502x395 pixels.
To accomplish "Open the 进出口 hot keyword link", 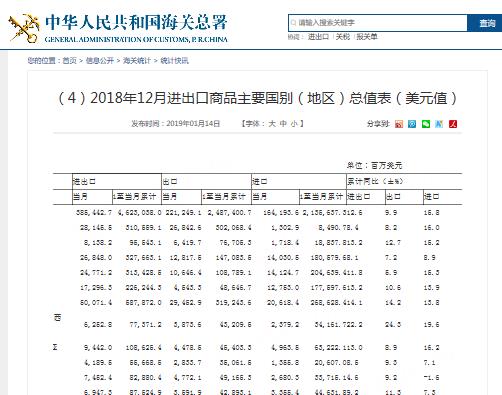I will pyautogui.click(x=318, y=37).
